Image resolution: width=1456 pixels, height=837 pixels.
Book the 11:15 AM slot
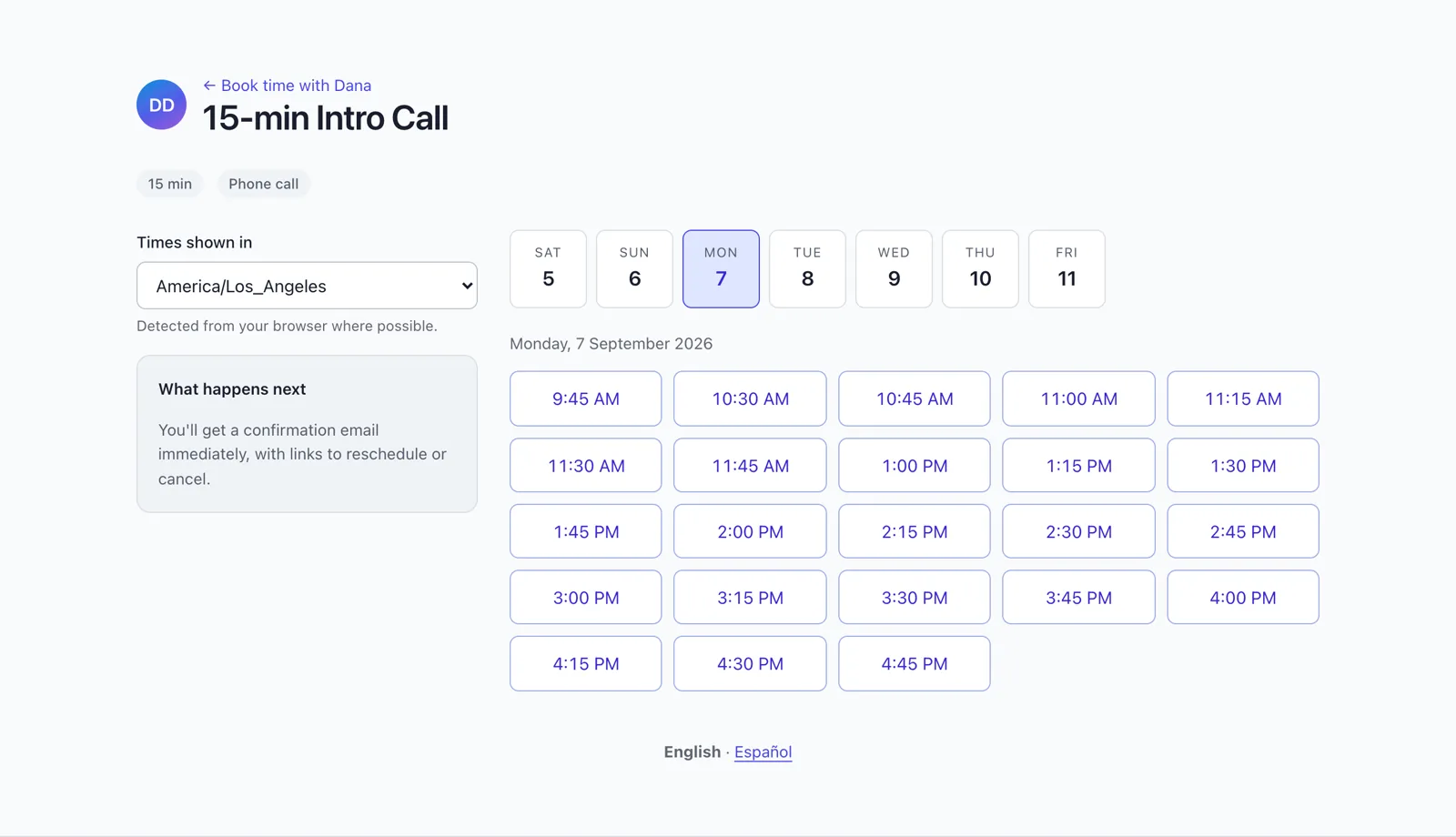pyautogui.click(x=1243, y=398)
